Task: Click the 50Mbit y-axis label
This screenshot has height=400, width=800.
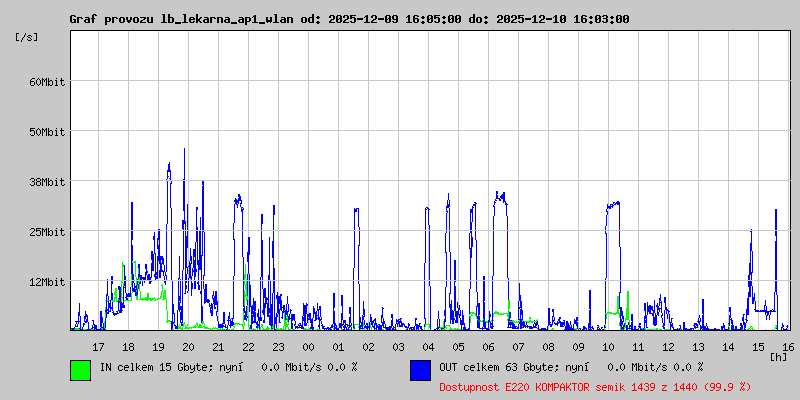Action: coord(46,132)
